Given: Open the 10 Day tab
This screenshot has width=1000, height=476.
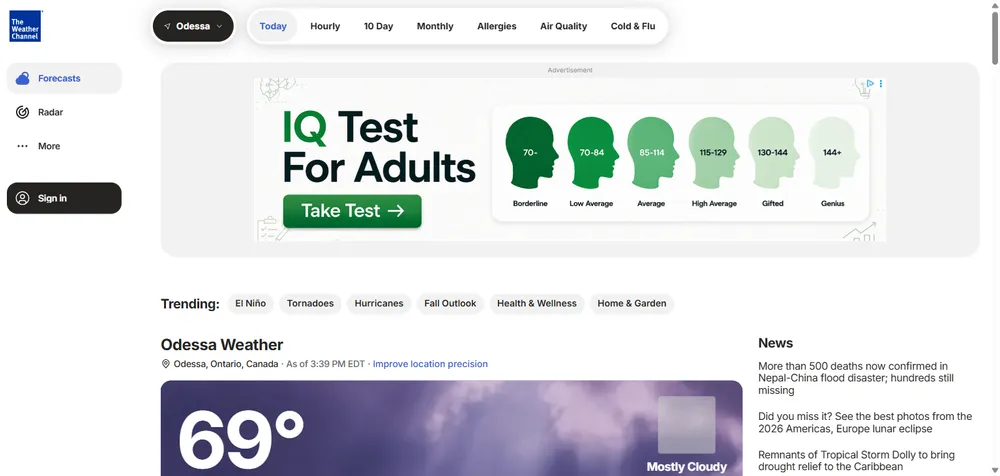Looking at the screenshot, I should 378,26.
